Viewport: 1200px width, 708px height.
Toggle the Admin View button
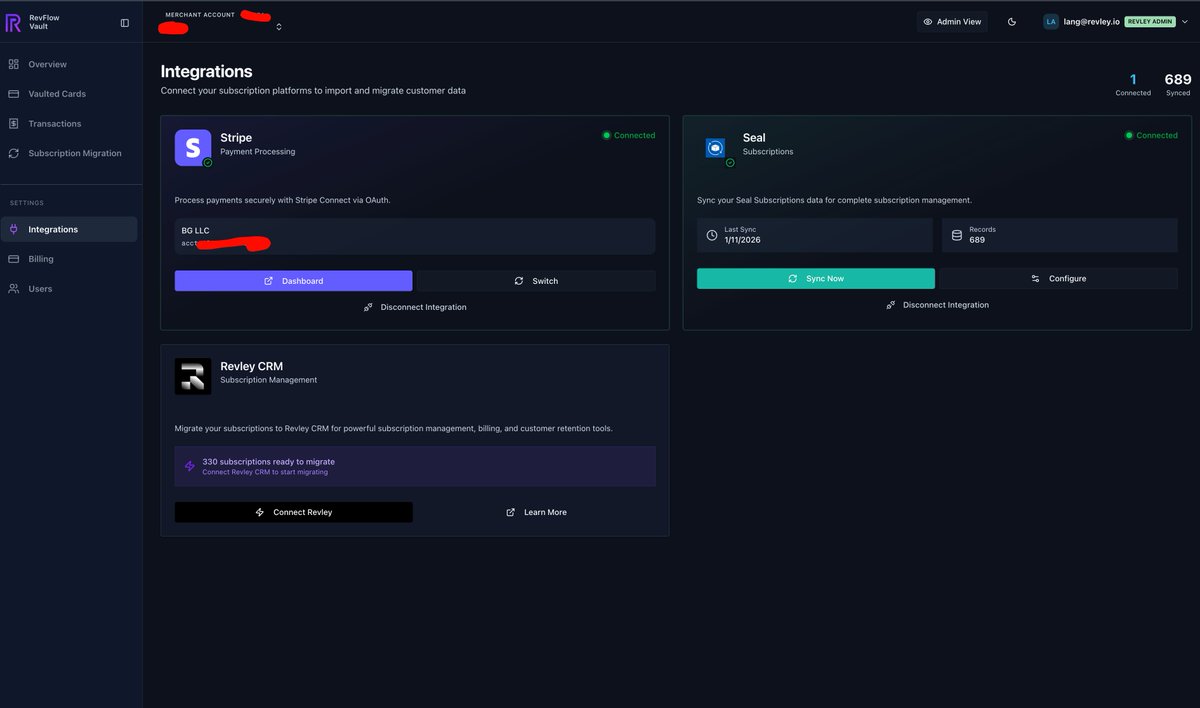point(952,22)
